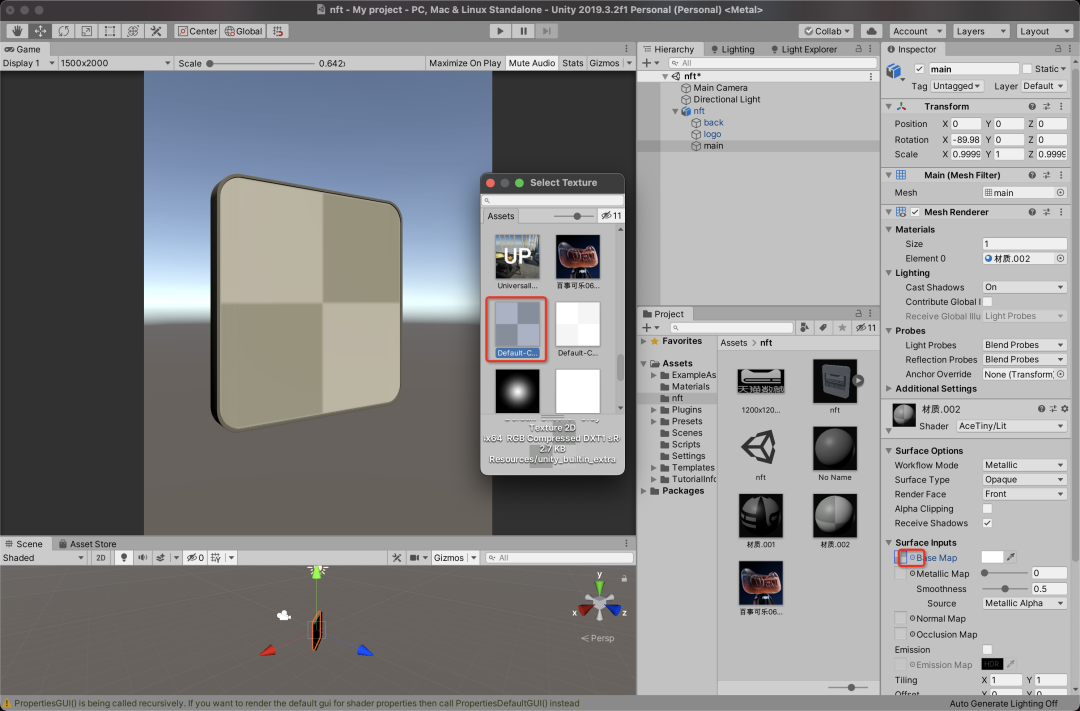
Task: Select the Hand tool in toolbar
Action: (x=17, y=31)
